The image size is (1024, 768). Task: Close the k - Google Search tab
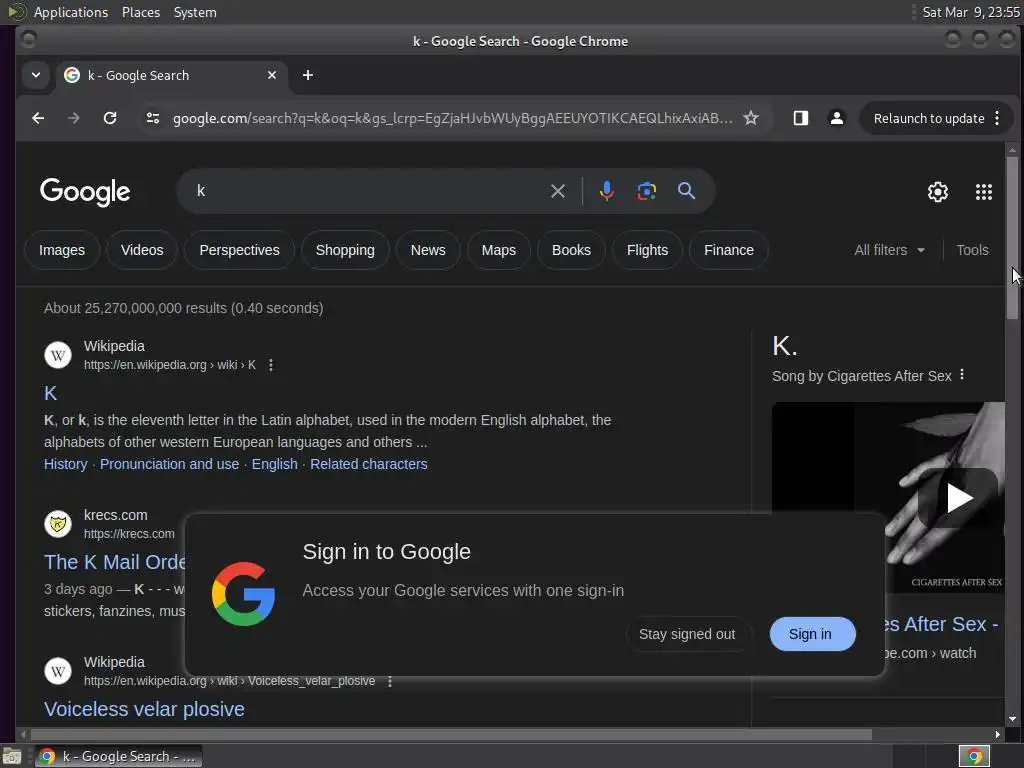[x=272, y=75]
